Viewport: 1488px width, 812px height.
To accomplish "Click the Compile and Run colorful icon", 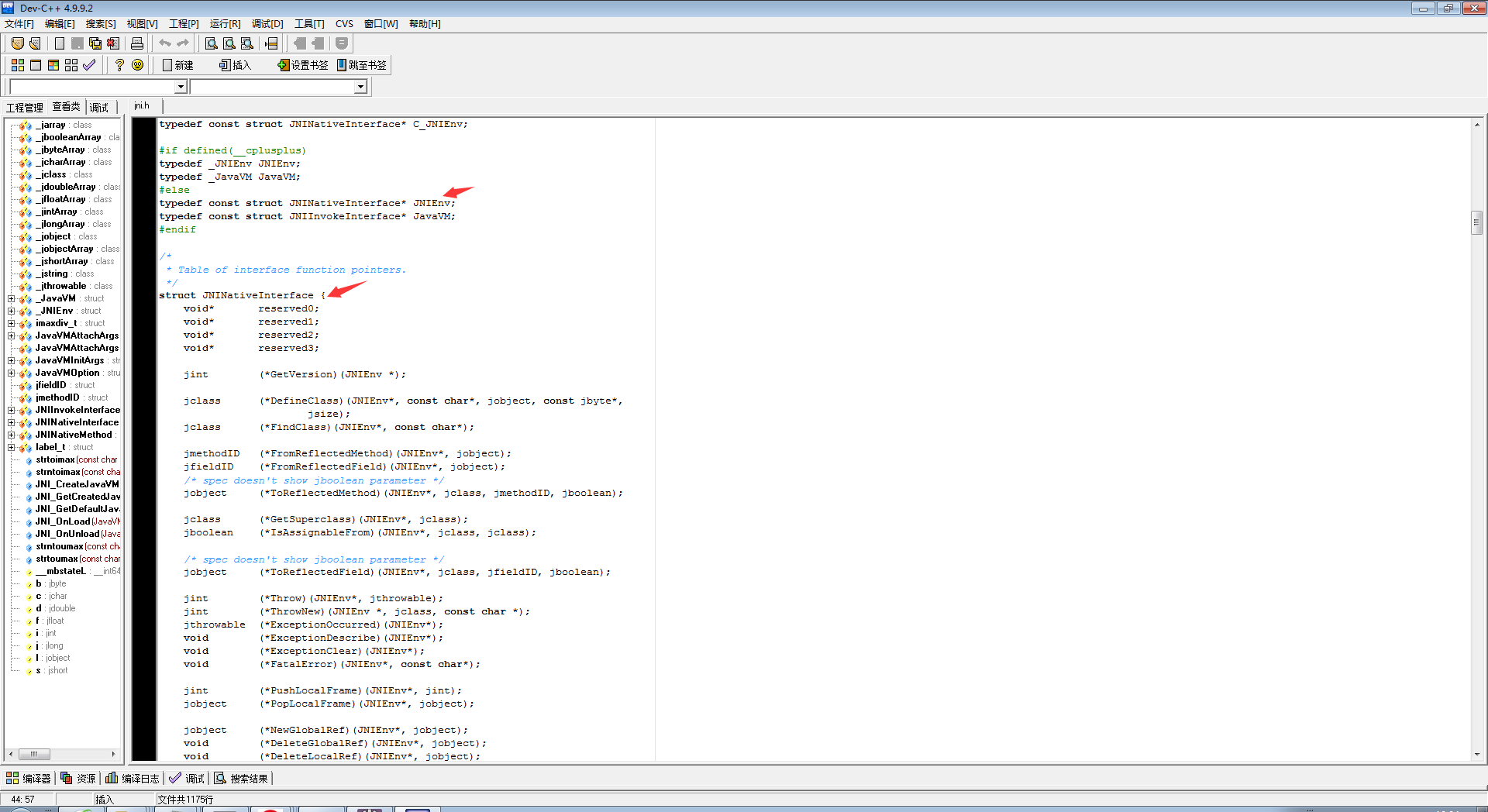I will click(x=53, y=65).
